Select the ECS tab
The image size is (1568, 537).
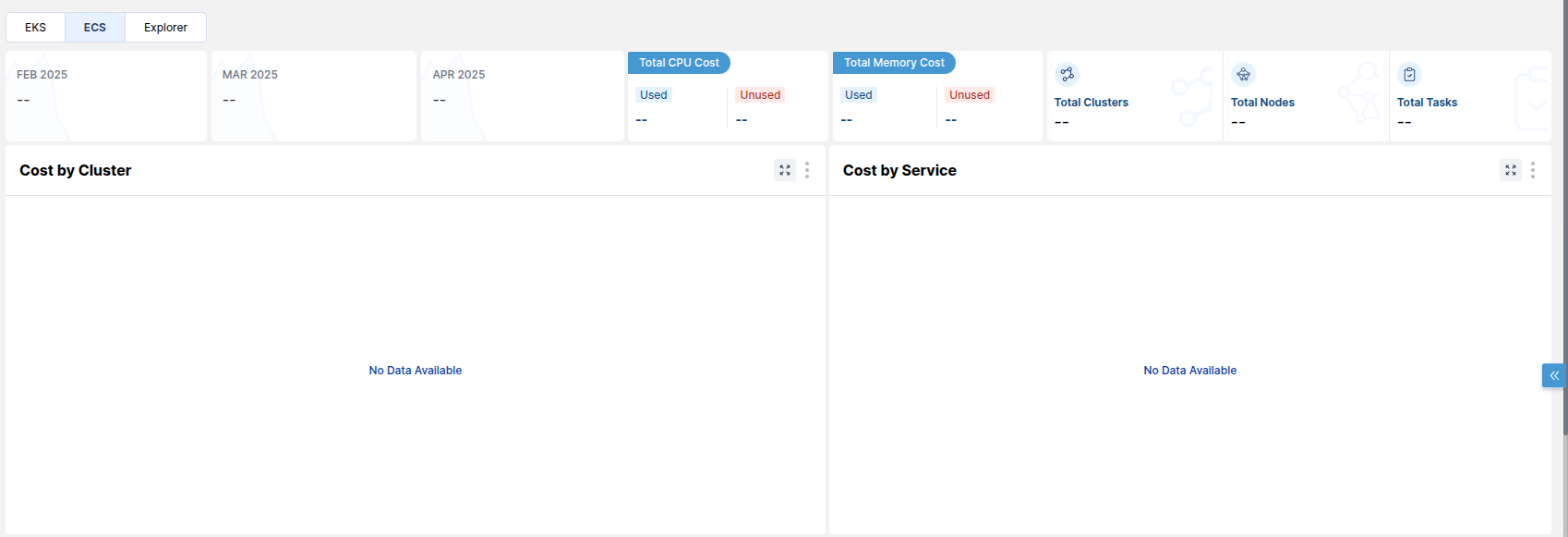[x=94, y=28]
